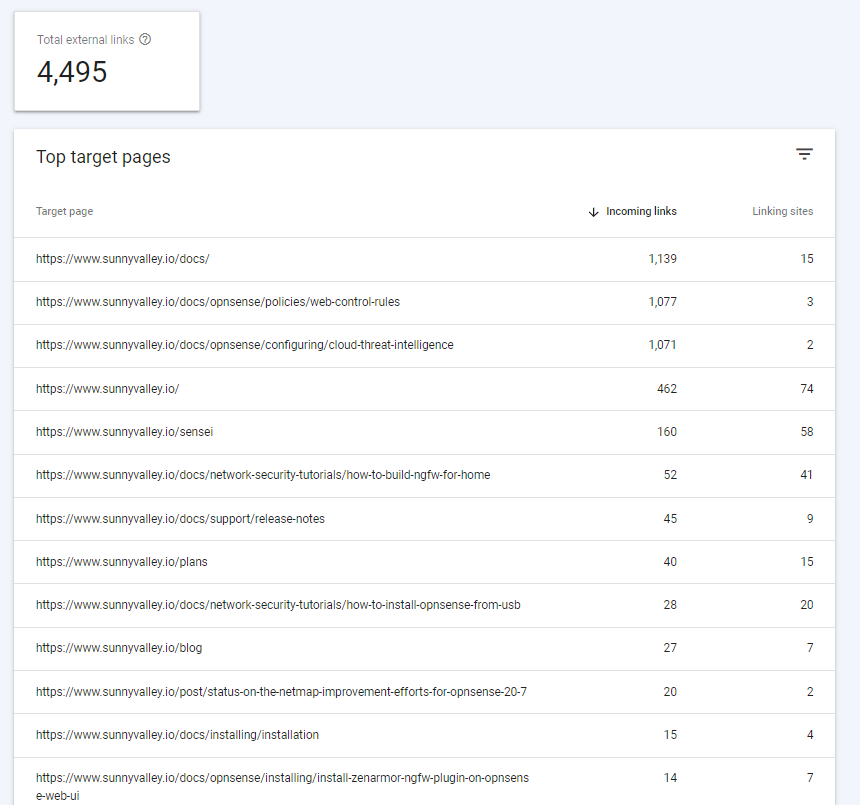Click incoming links value 14
Screen dimensions: 860x805
point(670,778)
